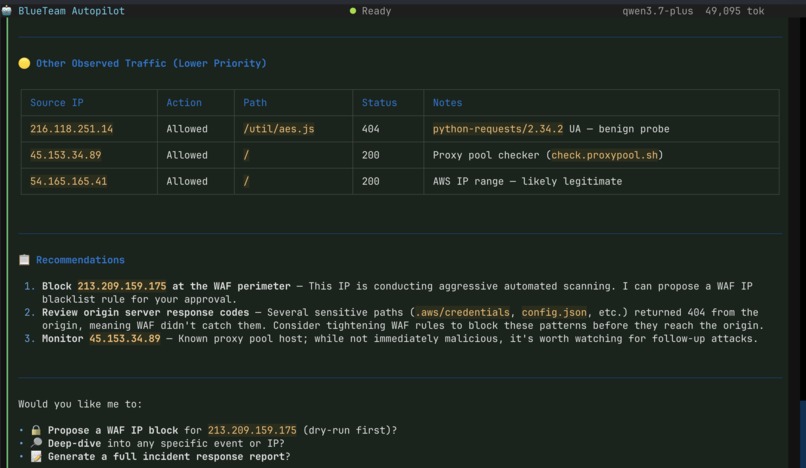Select IP 54.165.165.41 in the table
The image size is (806, 468).
click(68, 181)
